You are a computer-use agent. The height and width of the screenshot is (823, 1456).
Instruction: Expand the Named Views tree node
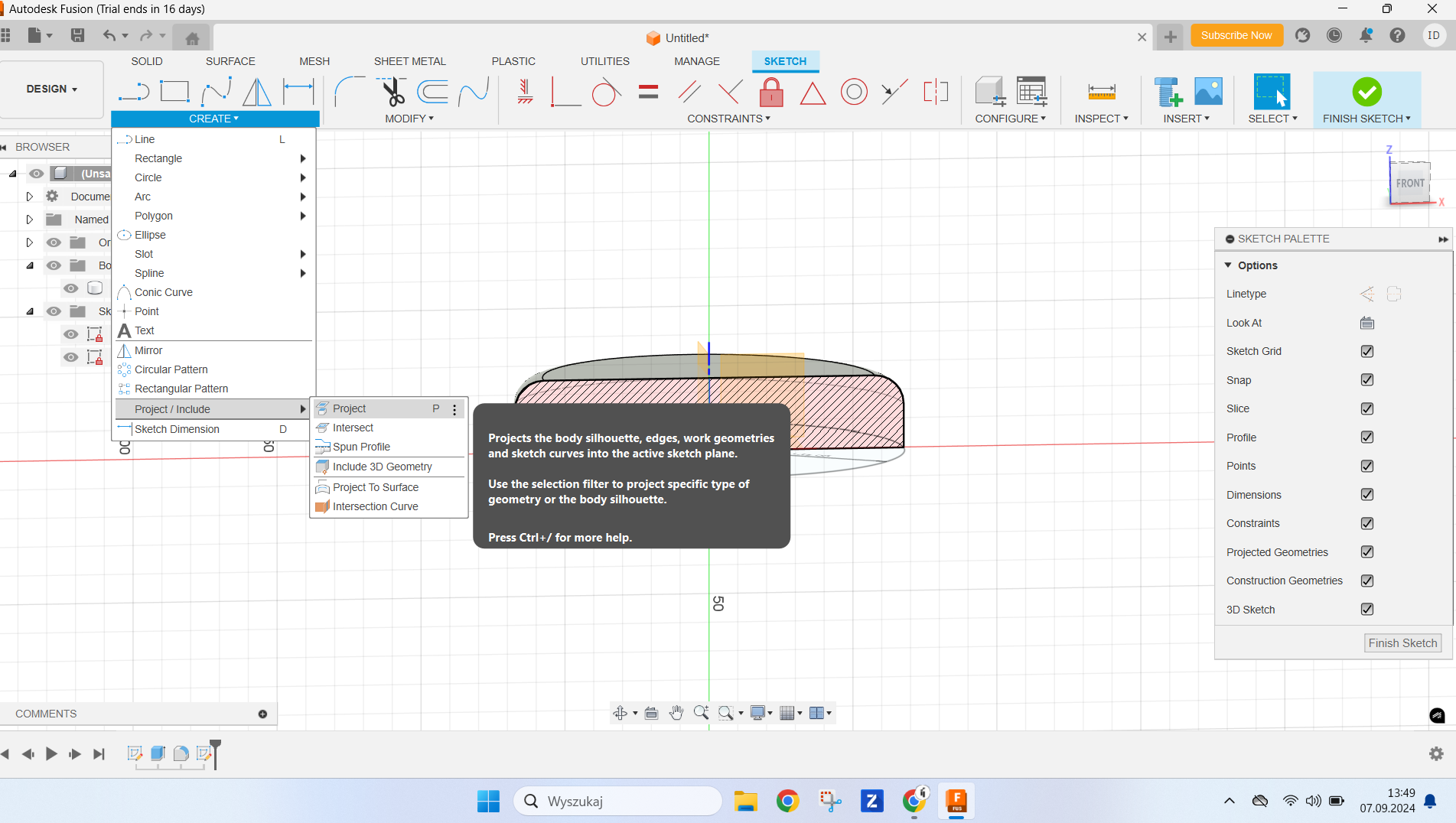tap(30, 220)
